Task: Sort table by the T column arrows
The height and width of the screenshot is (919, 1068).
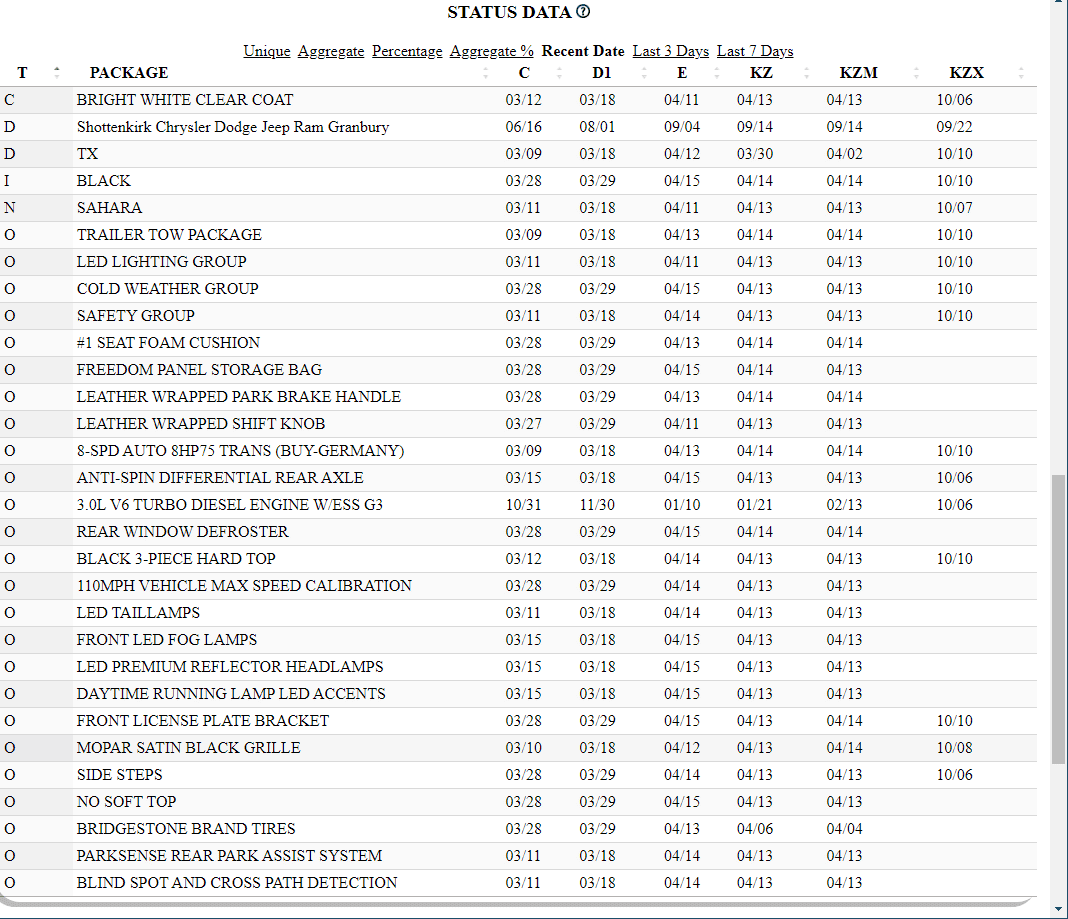Action: click(57, 72)
